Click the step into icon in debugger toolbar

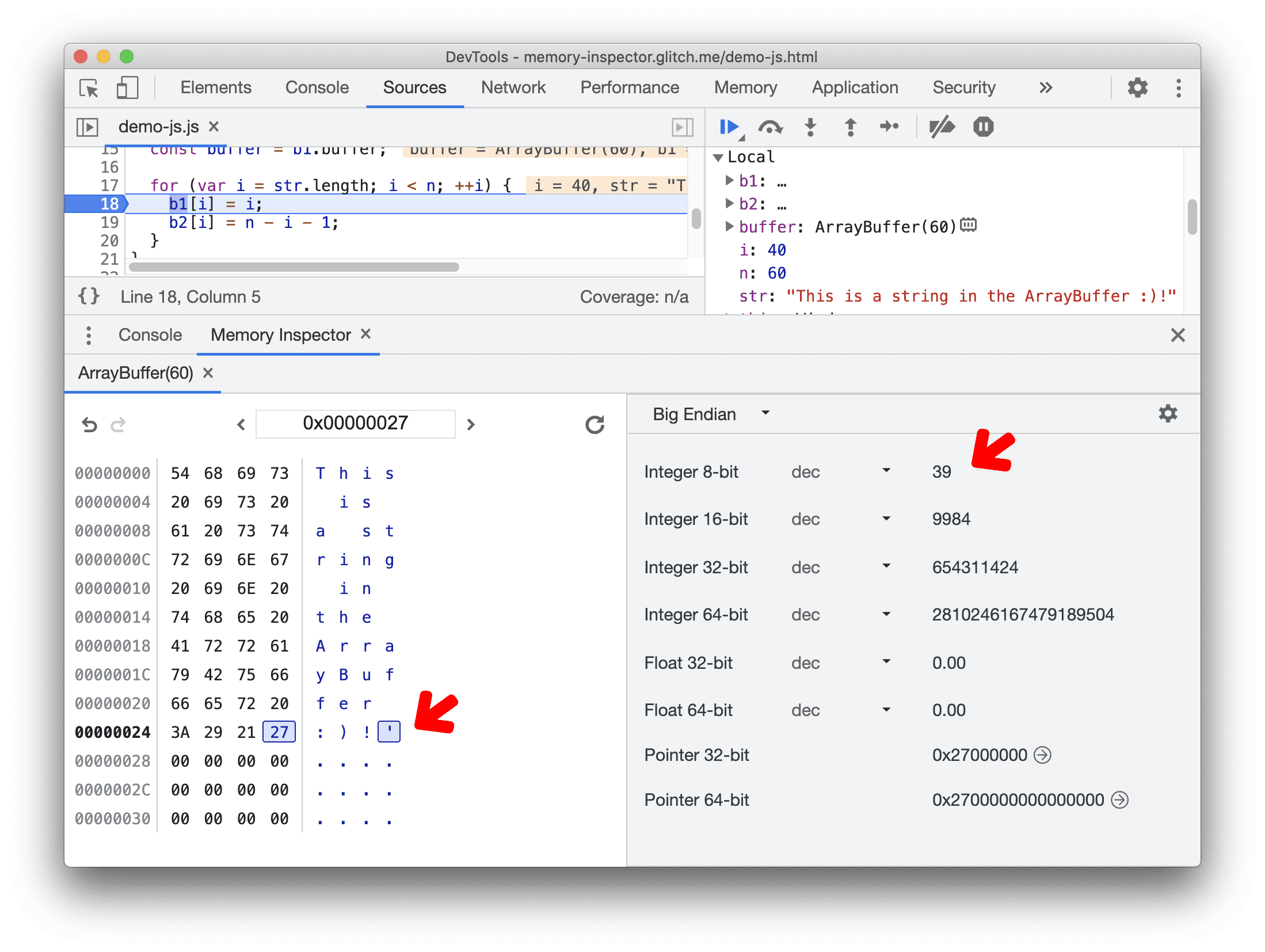[811, 127]
